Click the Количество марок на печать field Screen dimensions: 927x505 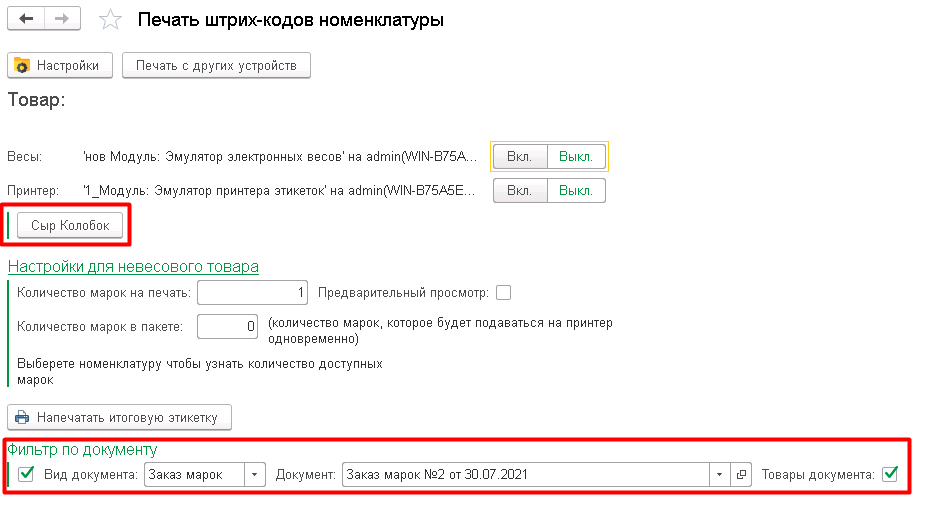pos(252,293)
